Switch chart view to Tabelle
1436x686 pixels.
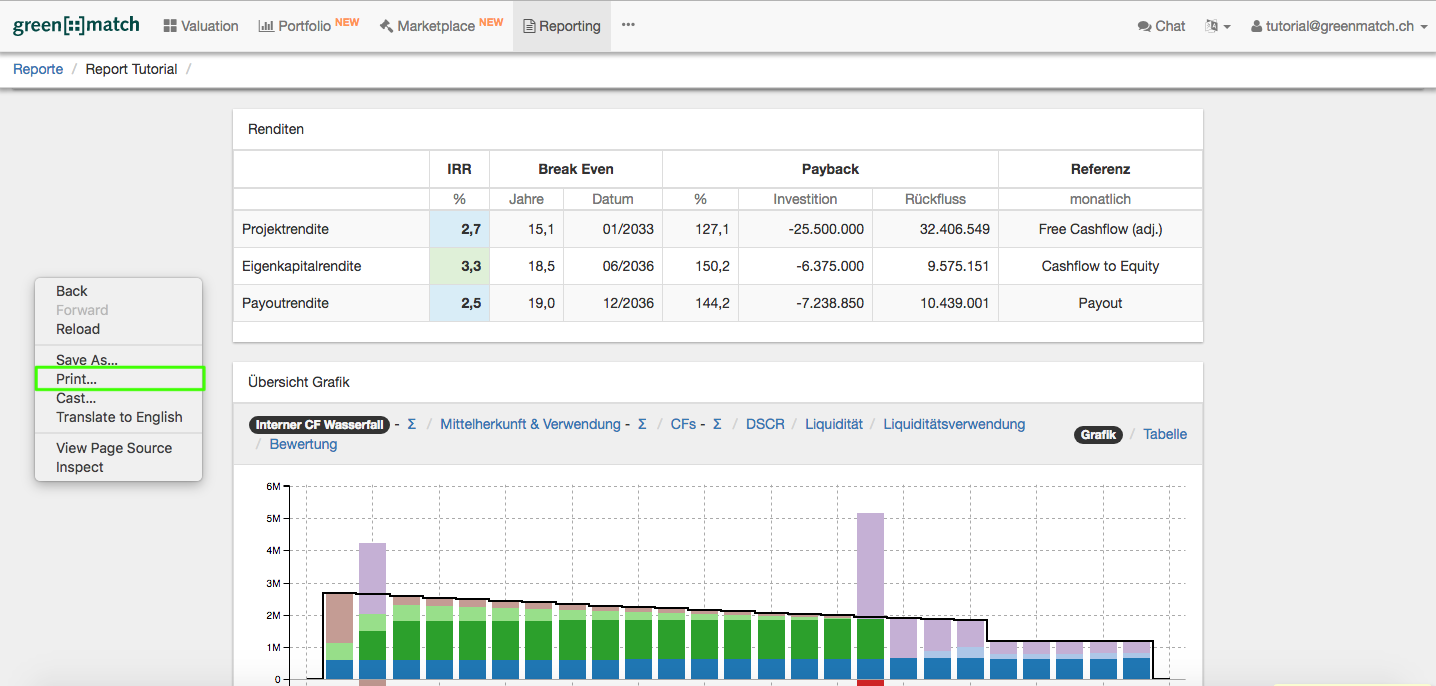(x=1165, y=434)
